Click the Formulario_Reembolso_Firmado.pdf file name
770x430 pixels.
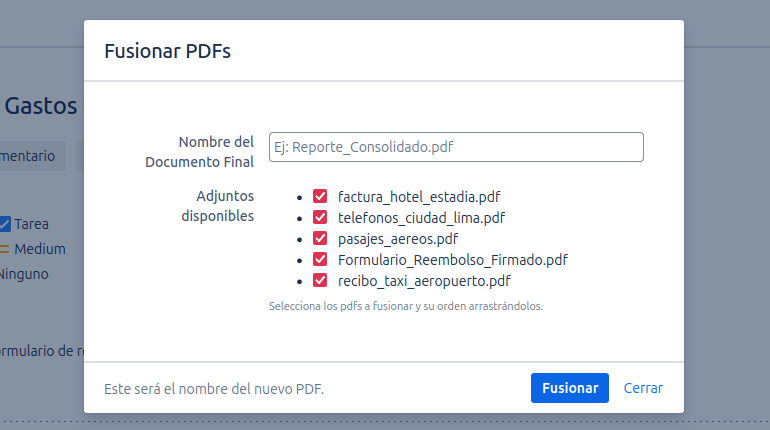coord(453,260)
